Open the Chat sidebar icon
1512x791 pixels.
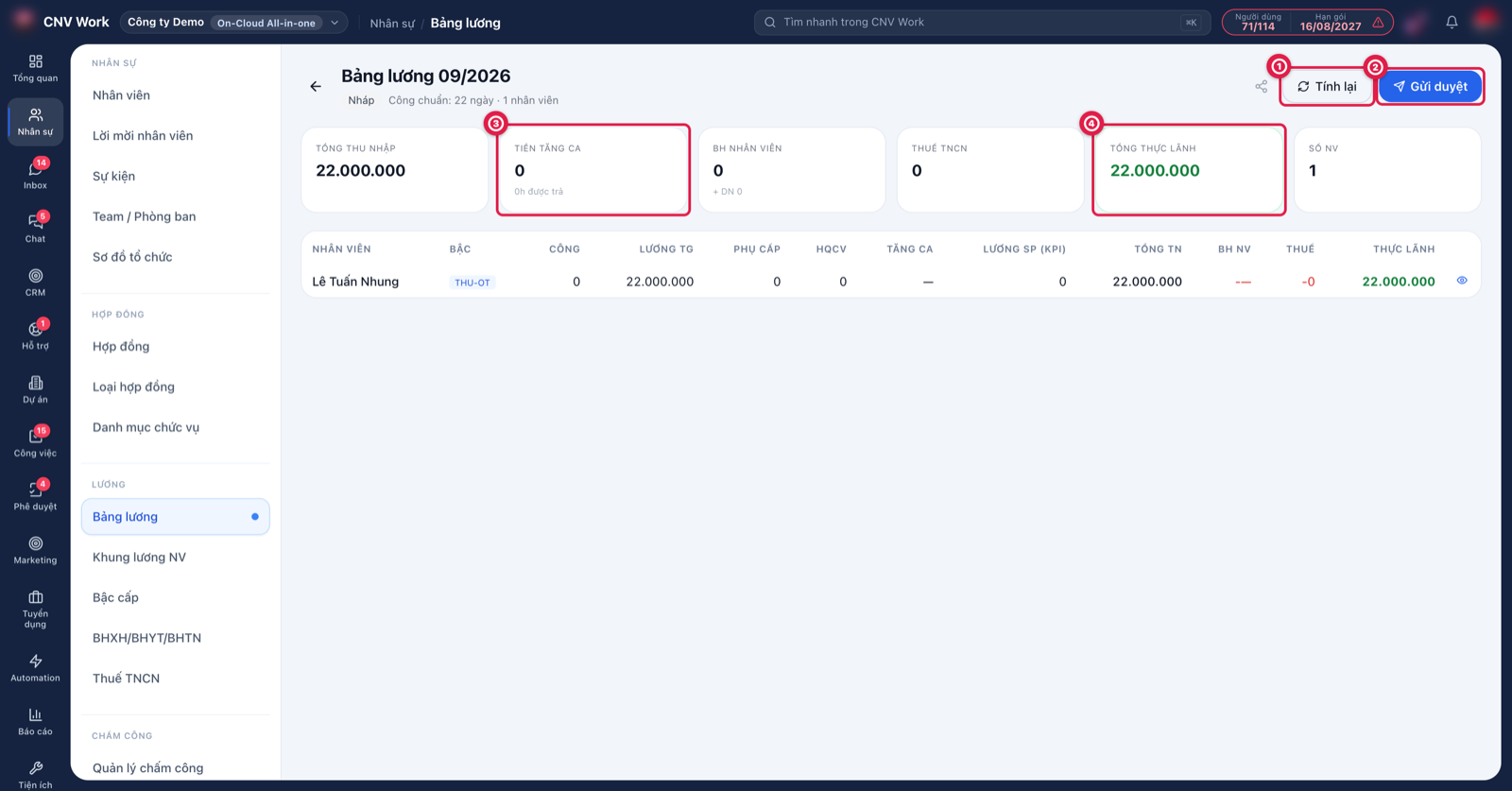[35, 229]
